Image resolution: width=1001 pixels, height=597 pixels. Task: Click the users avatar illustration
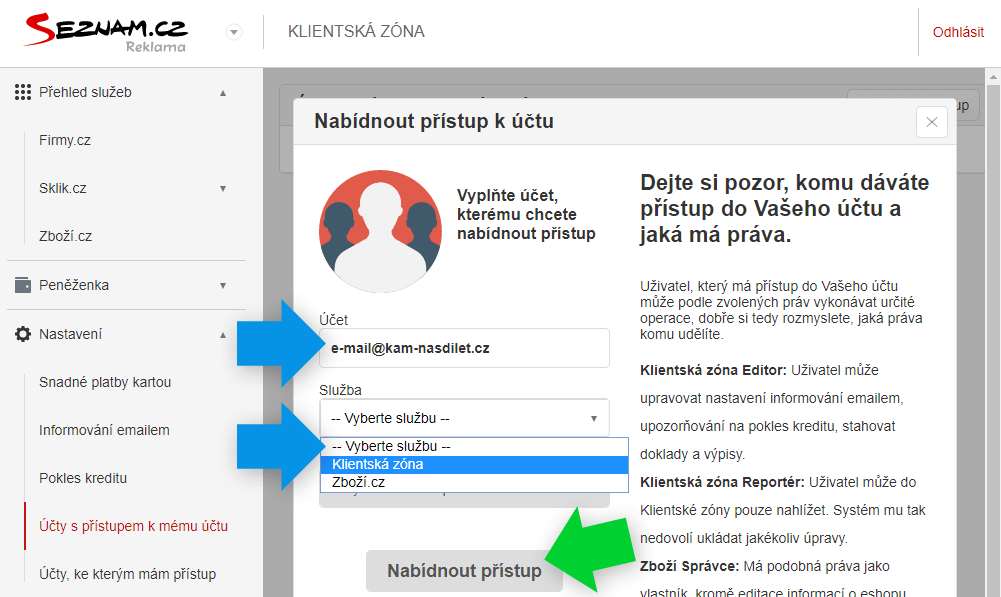[380, 231]
